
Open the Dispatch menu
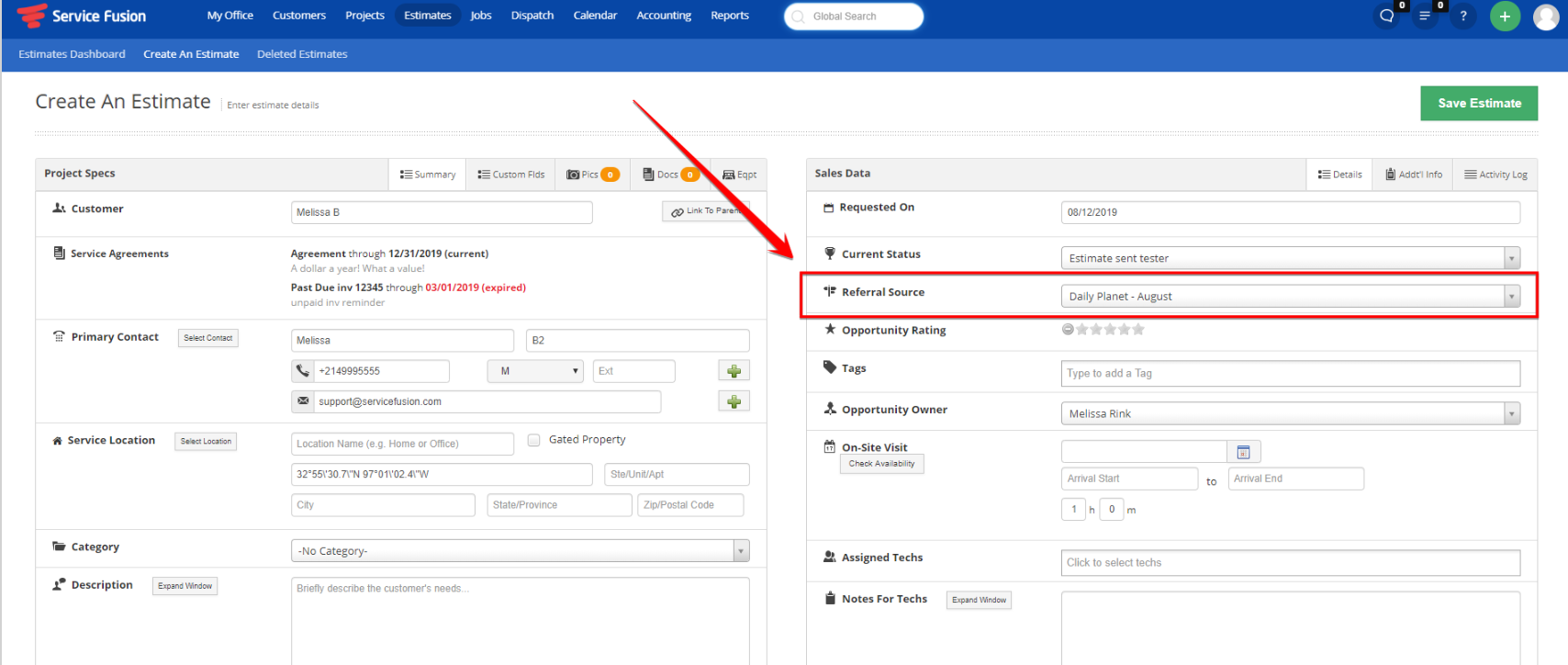[532, 16]
